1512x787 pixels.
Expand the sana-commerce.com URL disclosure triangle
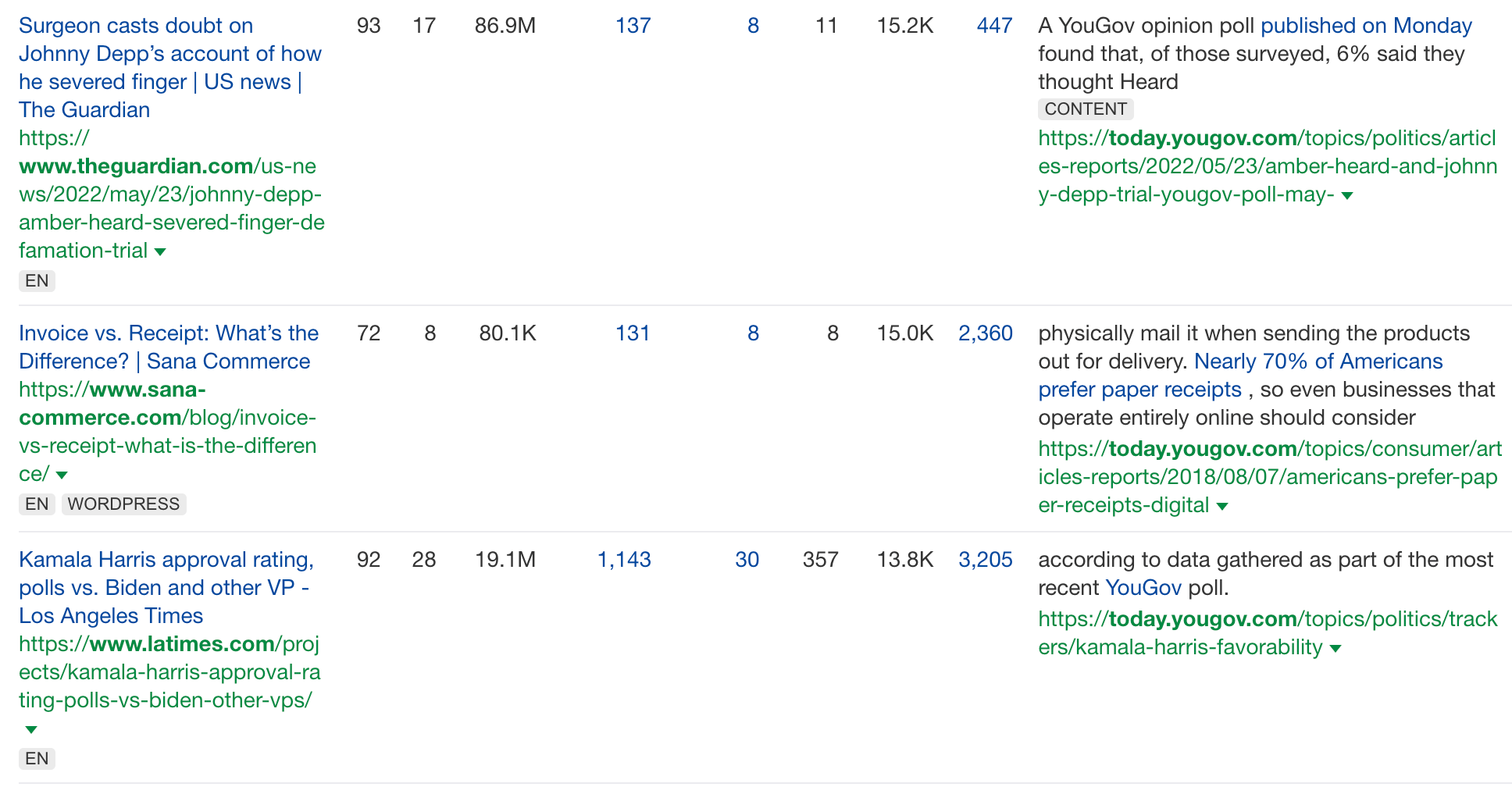pyautogui.click(x=62, y=475)
